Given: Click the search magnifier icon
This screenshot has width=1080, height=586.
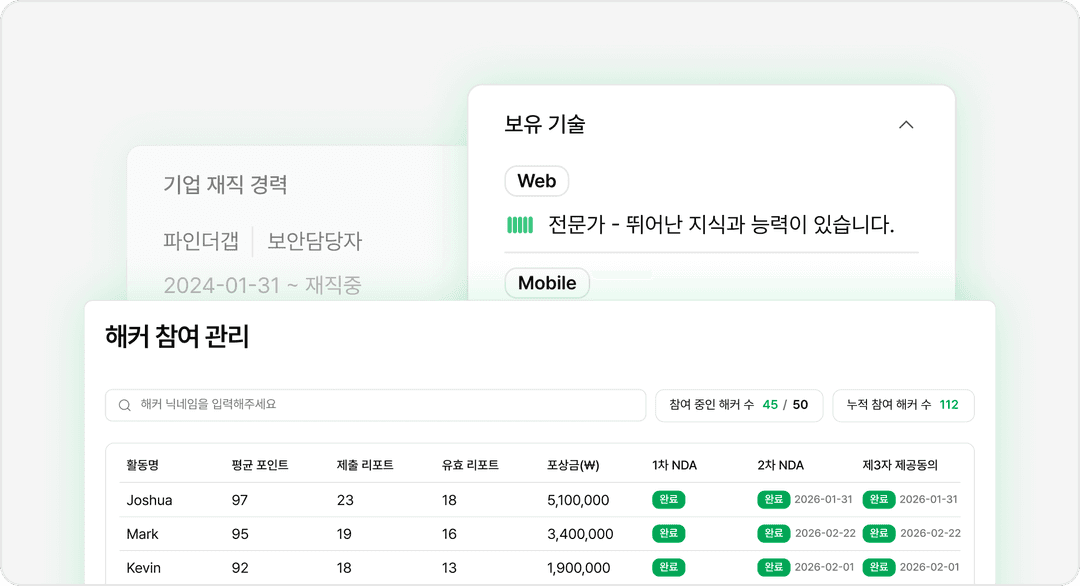Looking at the screenshot, I should click(124, 405).
